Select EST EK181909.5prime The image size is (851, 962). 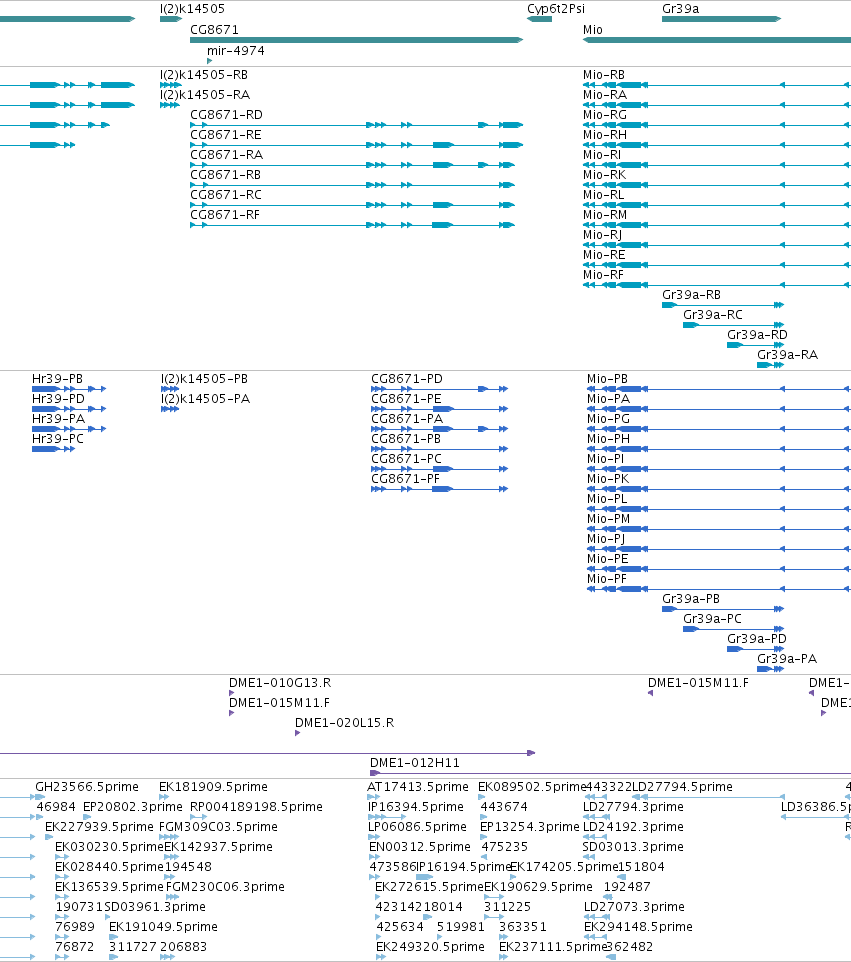pyautogui.click(x=213, y=787)
